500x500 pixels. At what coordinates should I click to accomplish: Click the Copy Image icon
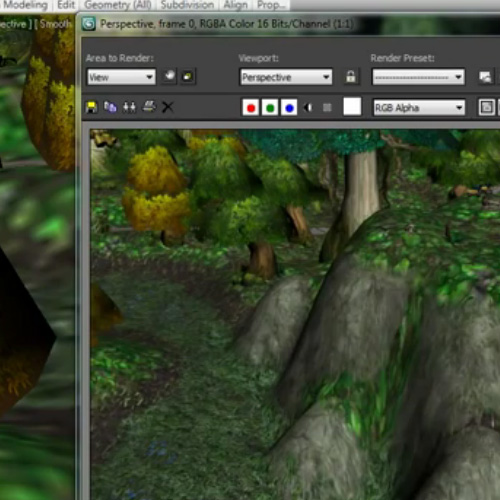(110, 107)
